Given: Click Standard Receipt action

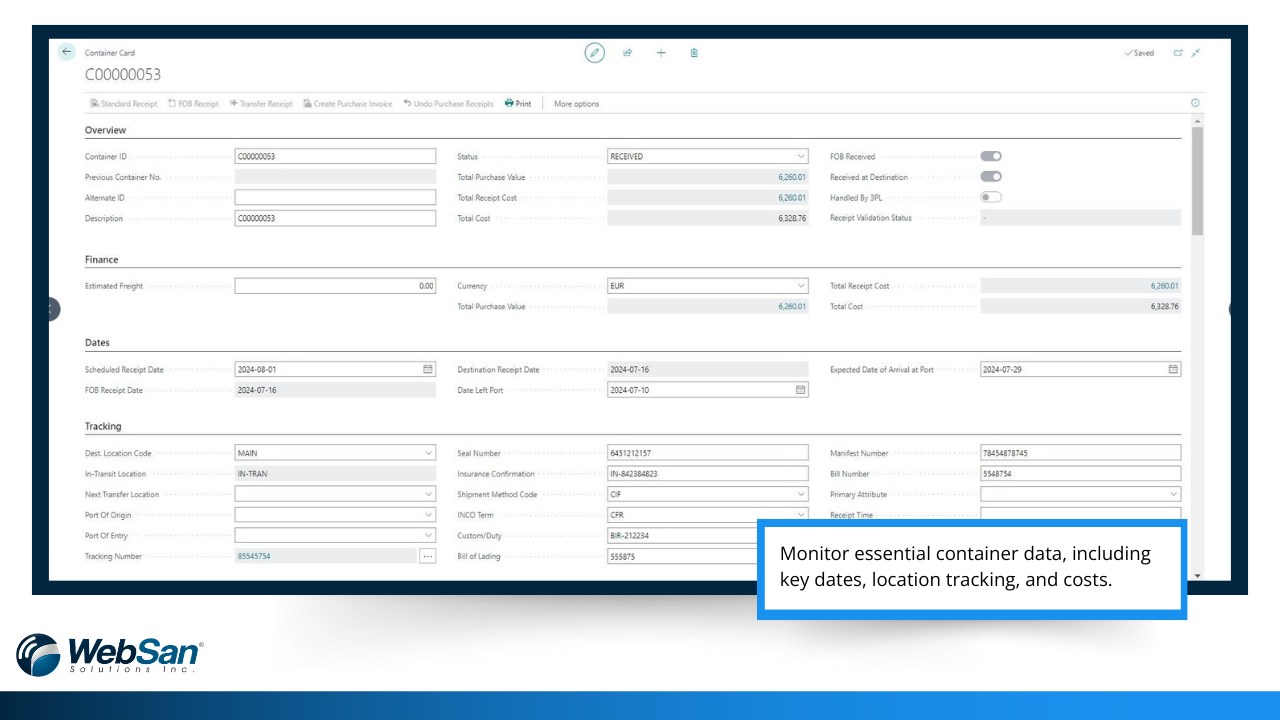Looking at the screenshot, I should (124, 104).
